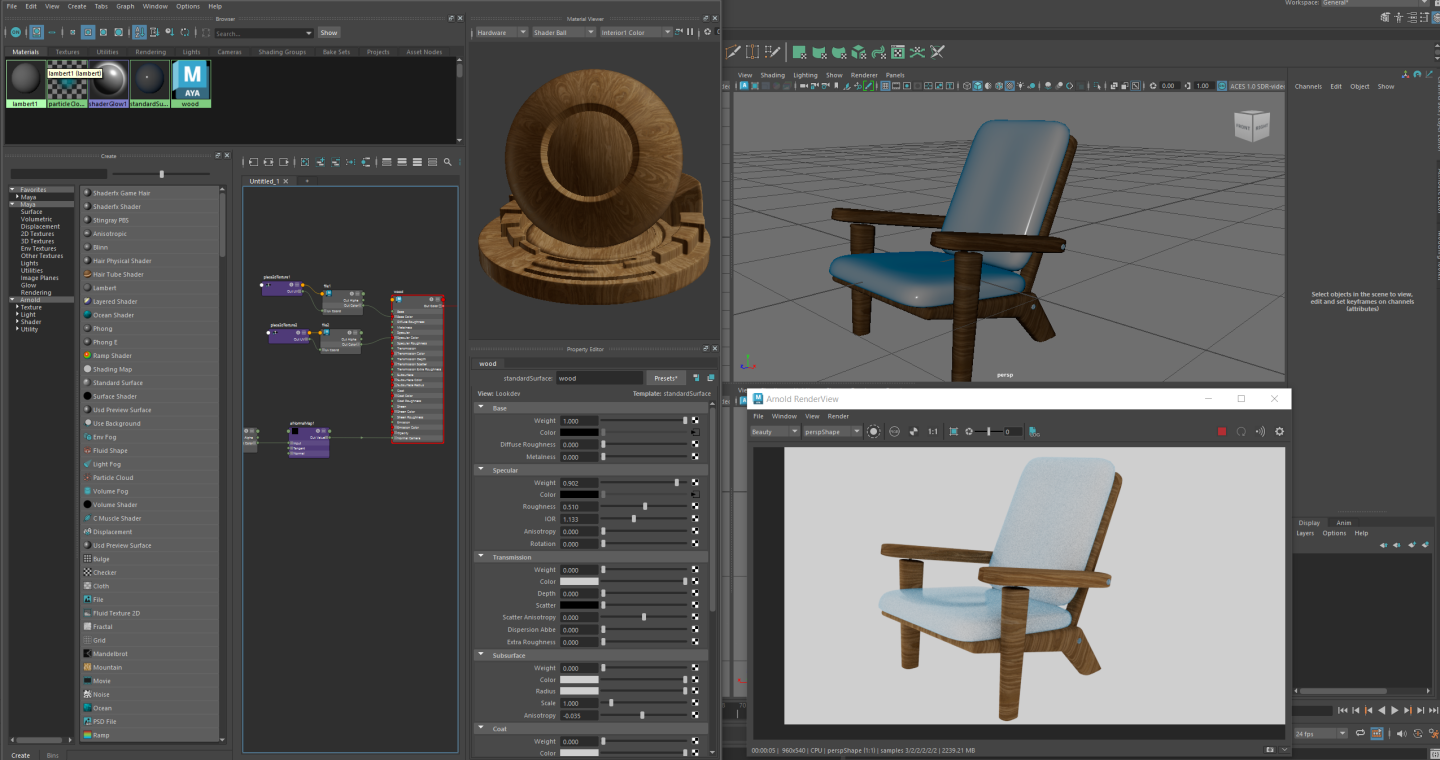Open the Graph menu in Hypershade
The width and height of the screenshot is (1440, 760).
point(125,6)
